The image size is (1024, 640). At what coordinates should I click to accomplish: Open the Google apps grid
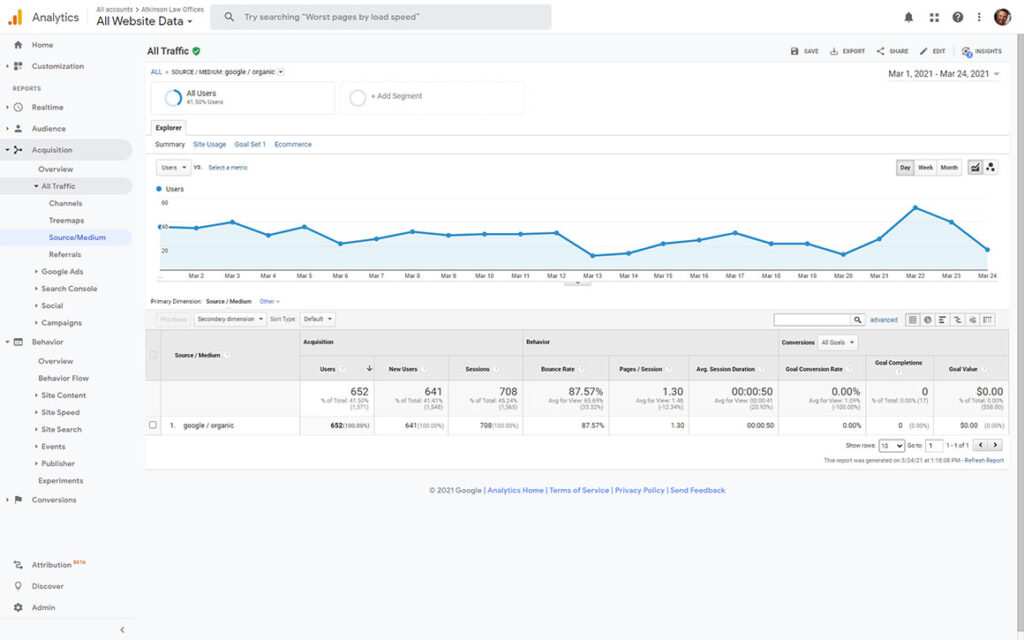934,18
